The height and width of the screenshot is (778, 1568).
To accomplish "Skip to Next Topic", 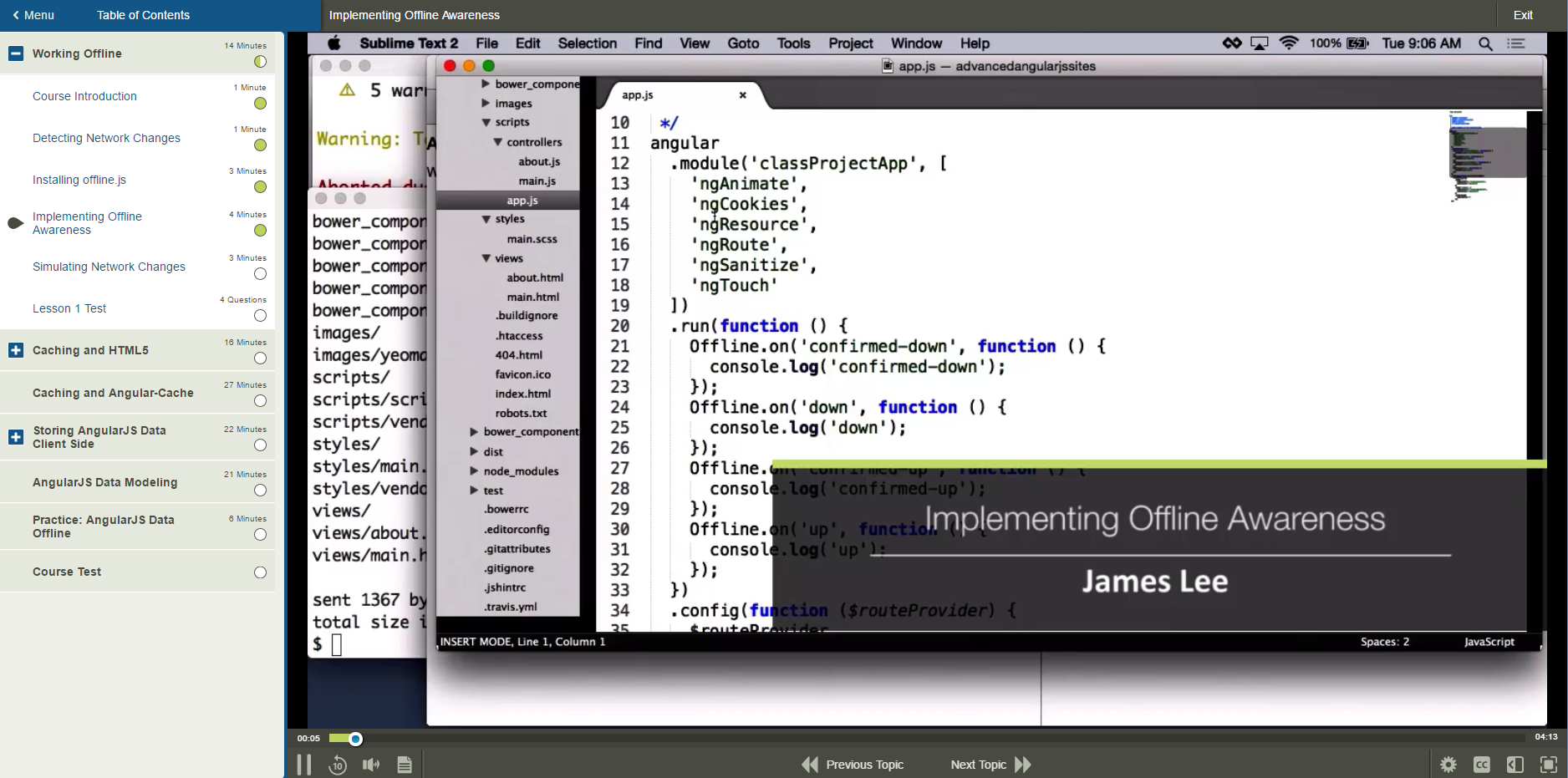I will click(990, 765).
